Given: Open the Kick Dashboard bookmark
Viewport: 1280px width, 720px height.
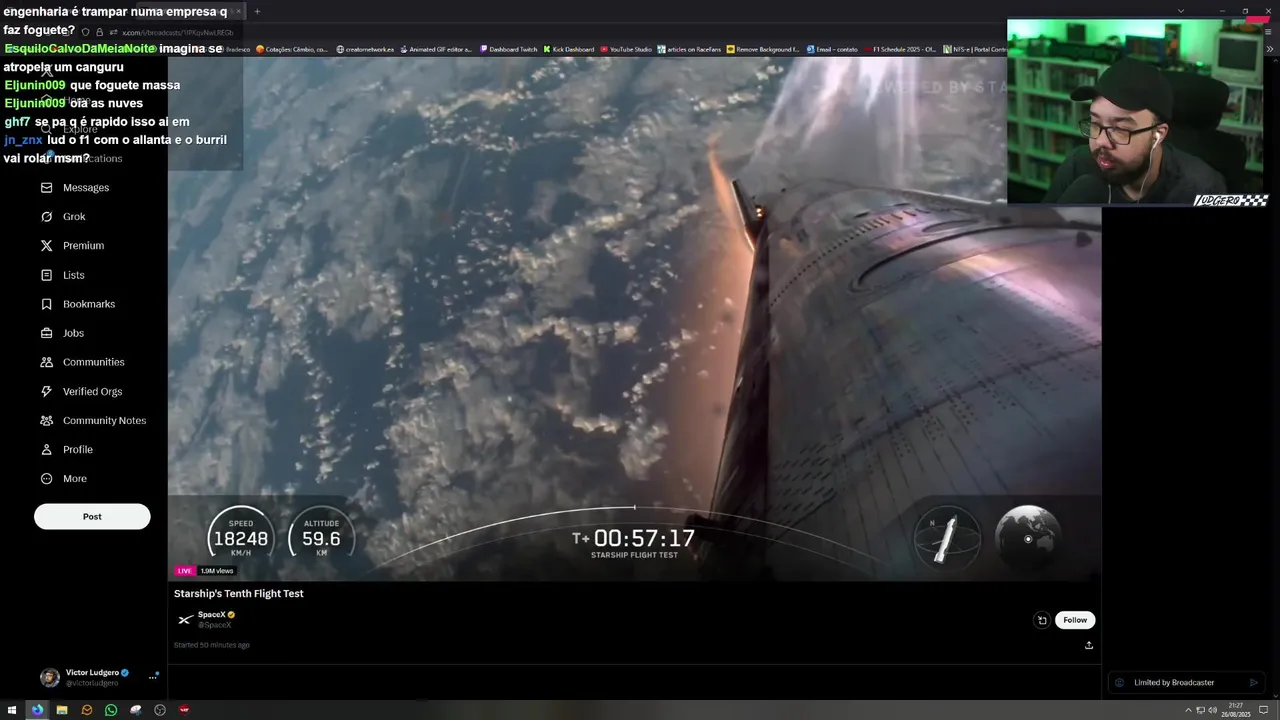Looking at the screenshot, I should click(x=569, y=49).
